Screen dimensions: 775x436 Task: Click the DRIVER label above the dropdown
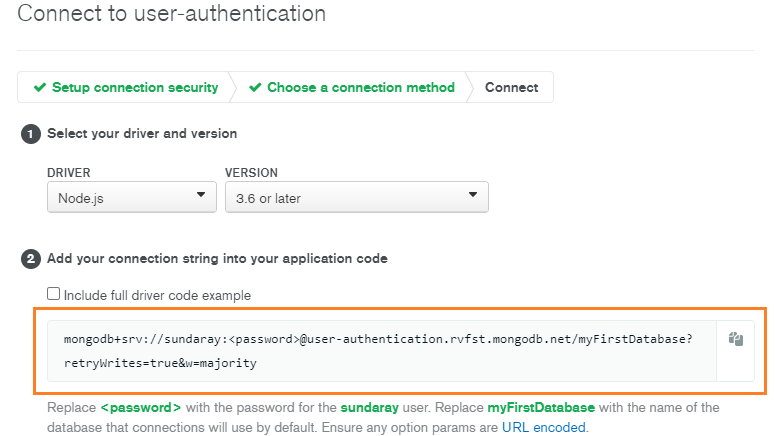[x=69, y=173]
